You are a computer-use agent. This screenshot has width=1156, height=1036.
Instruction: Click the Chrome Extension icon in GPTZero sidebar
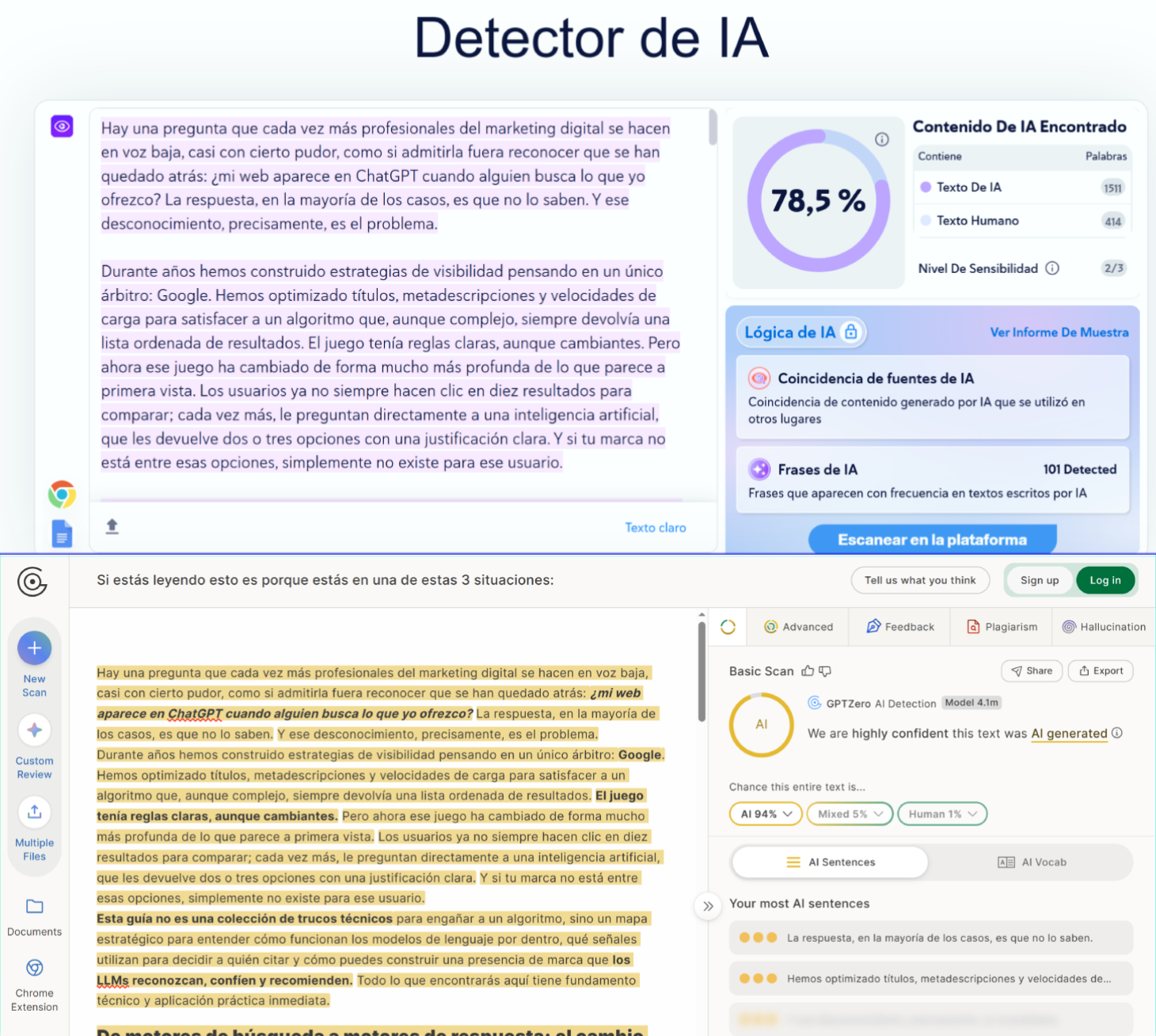pyautogui.click(x=35, y=968)
